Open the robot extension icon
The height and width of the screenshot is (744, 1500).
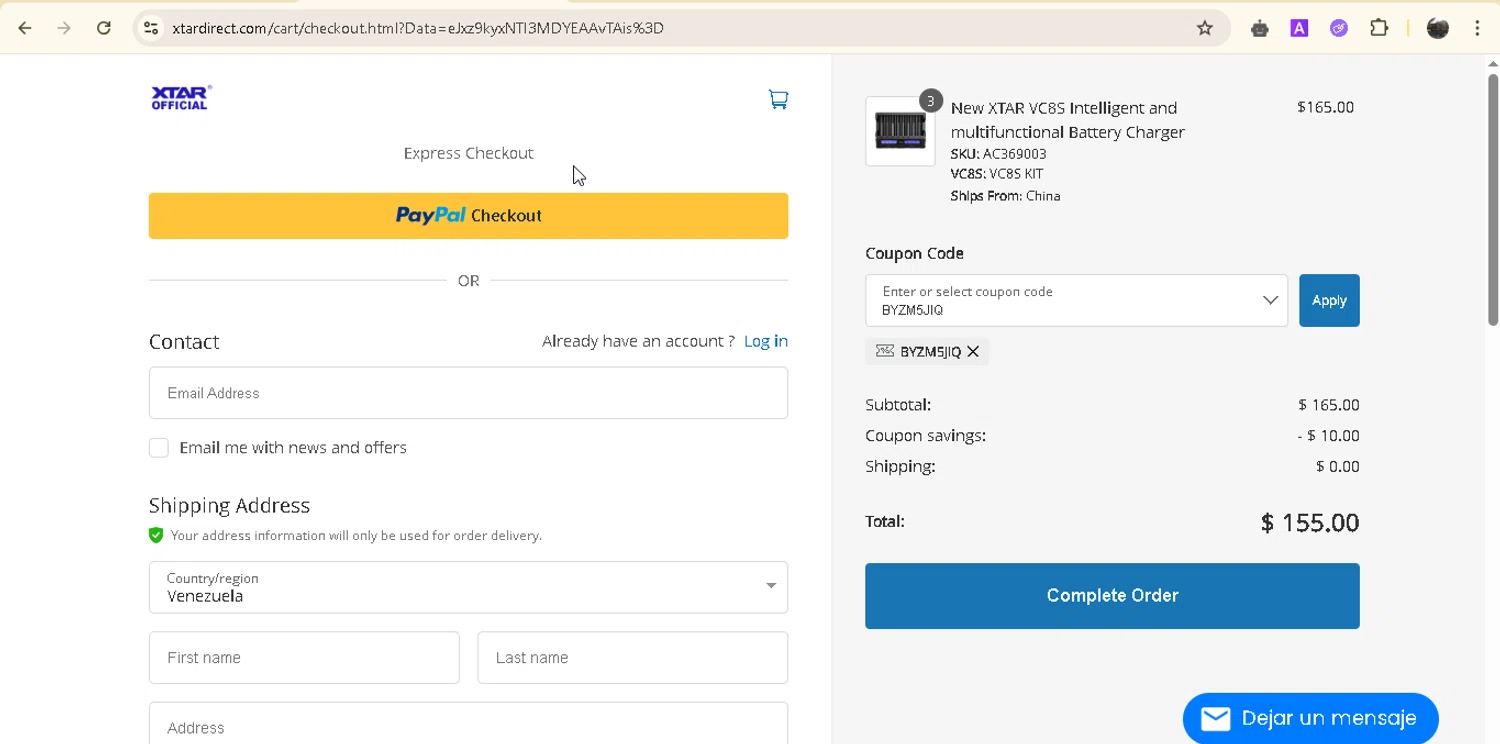(1260, 28)
